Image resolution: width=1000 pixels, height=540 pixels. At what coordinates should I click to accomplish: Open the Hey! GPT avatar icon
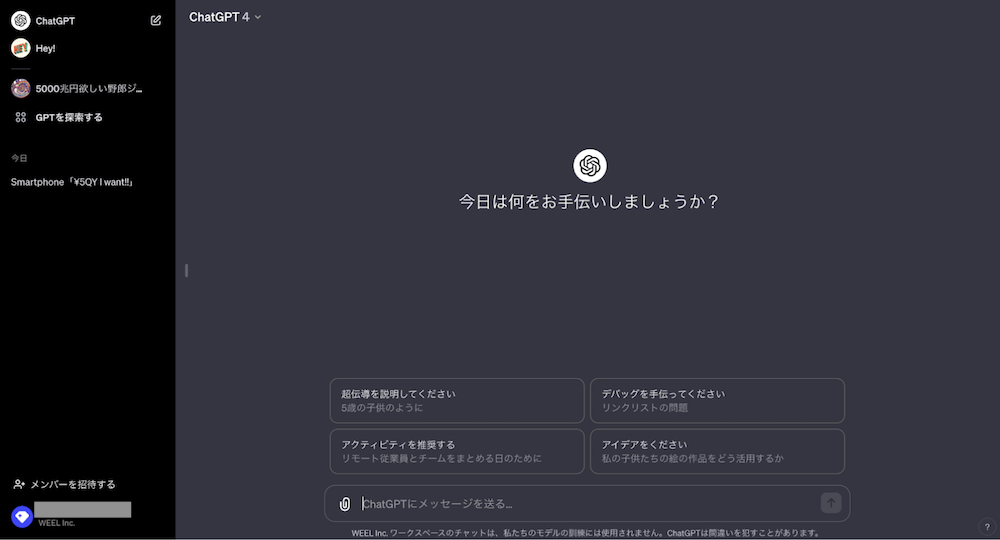(x=20, y=48)
